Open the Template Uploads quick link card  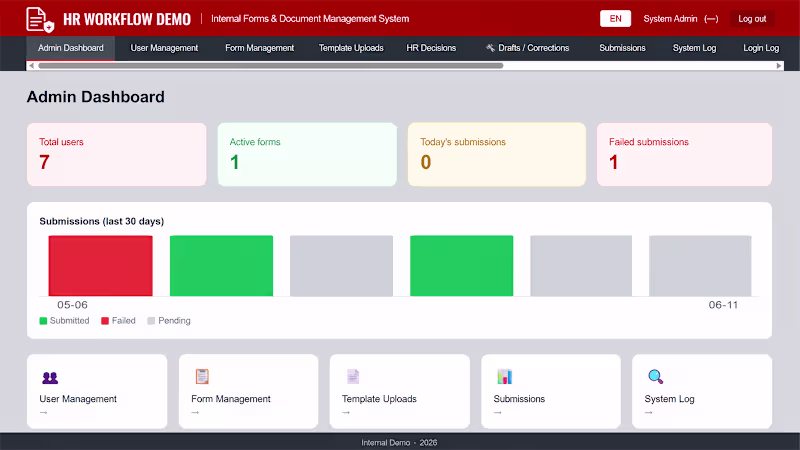click(399, 391)
